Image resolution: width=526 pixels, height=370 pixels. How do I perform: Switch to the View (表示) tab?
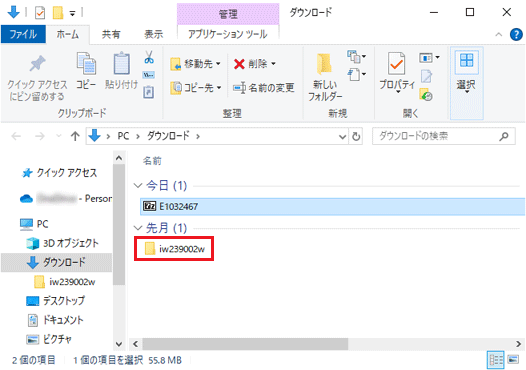click(153, 34)
